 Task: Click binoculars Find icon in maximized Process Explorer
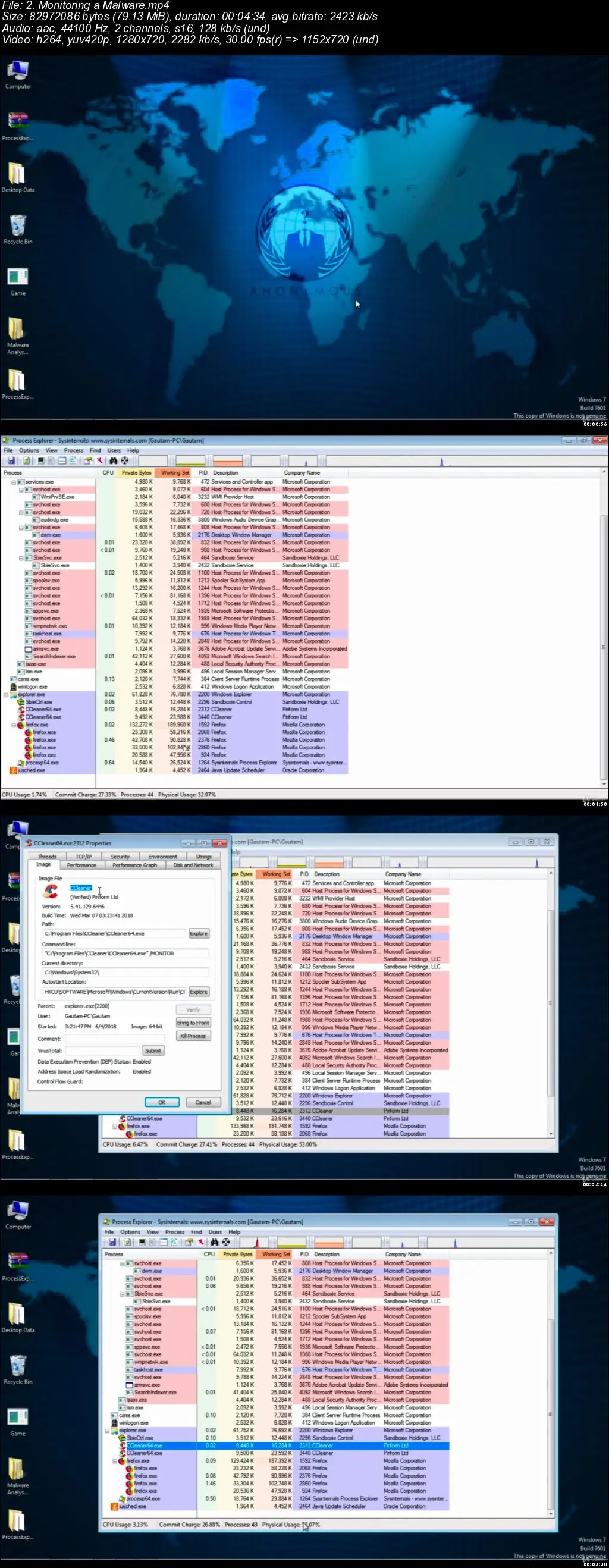[113, 461]
